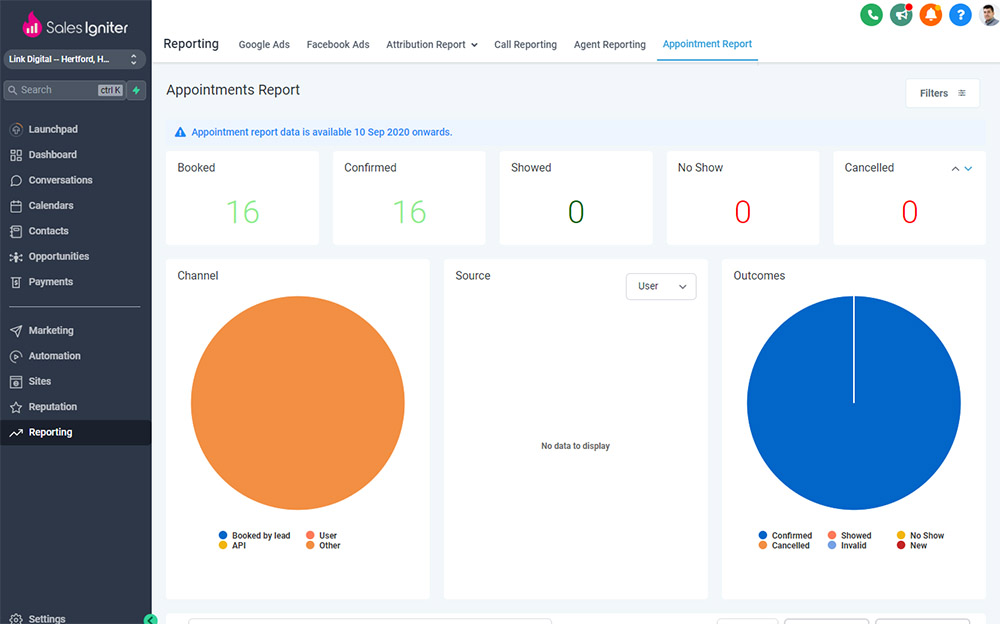Click the Sales Igniter logo
The height and width of the screenshot is (624, 1000).
pos(75,26)
